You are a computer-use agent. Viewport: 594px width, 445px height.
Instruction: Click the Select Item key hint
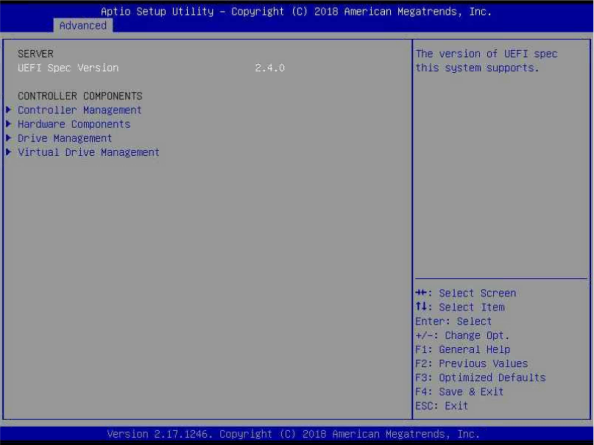pyautogui.click(x=460, y=307)
